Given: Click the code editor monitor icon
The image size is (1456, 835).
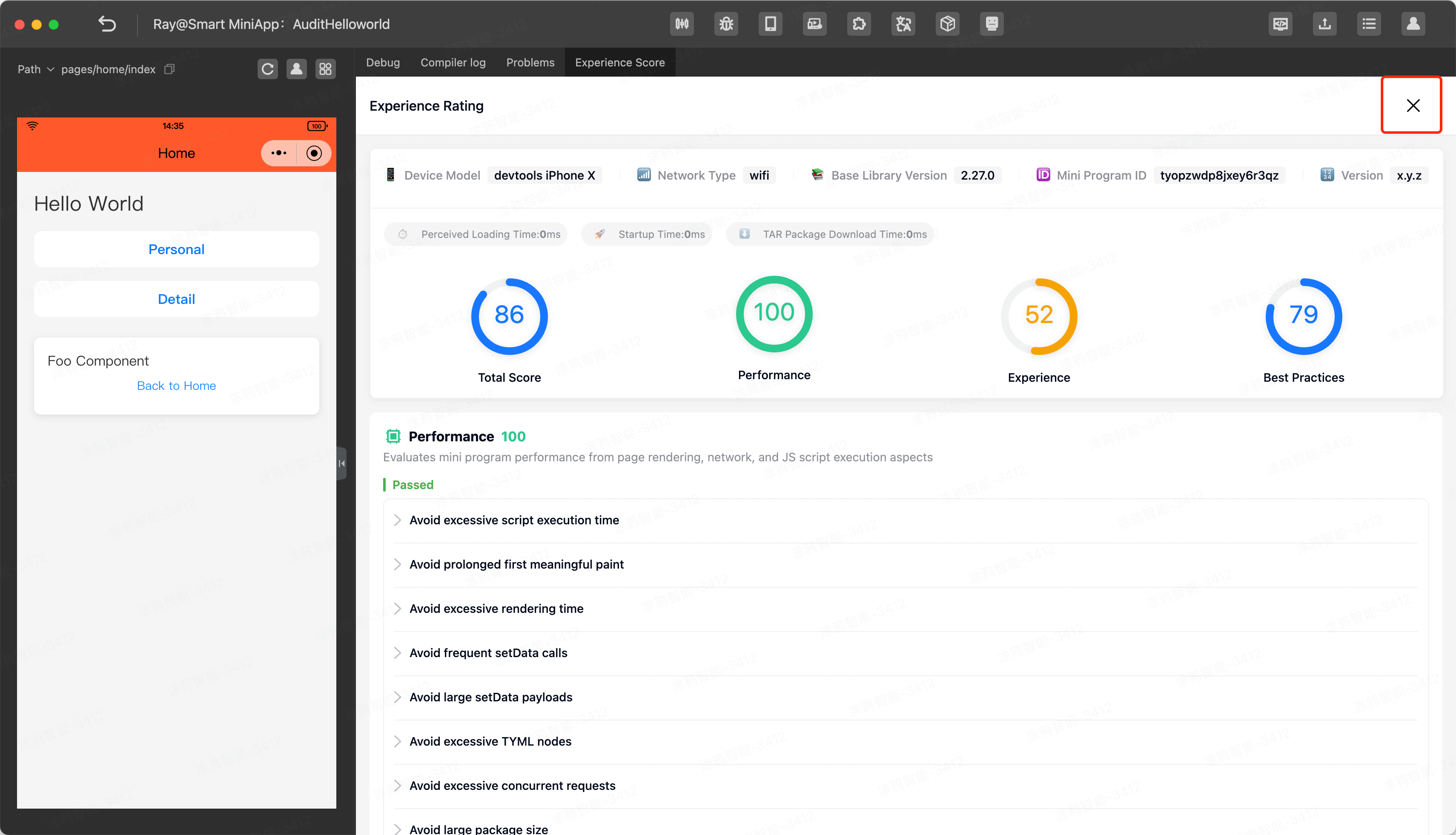Looking at the screenshot, I should click(1281, 23).
